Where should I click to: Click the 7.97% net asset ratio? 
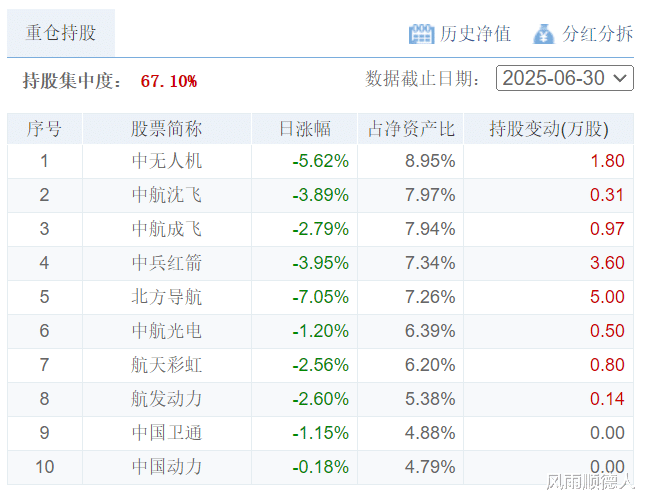tap(430, 195)
